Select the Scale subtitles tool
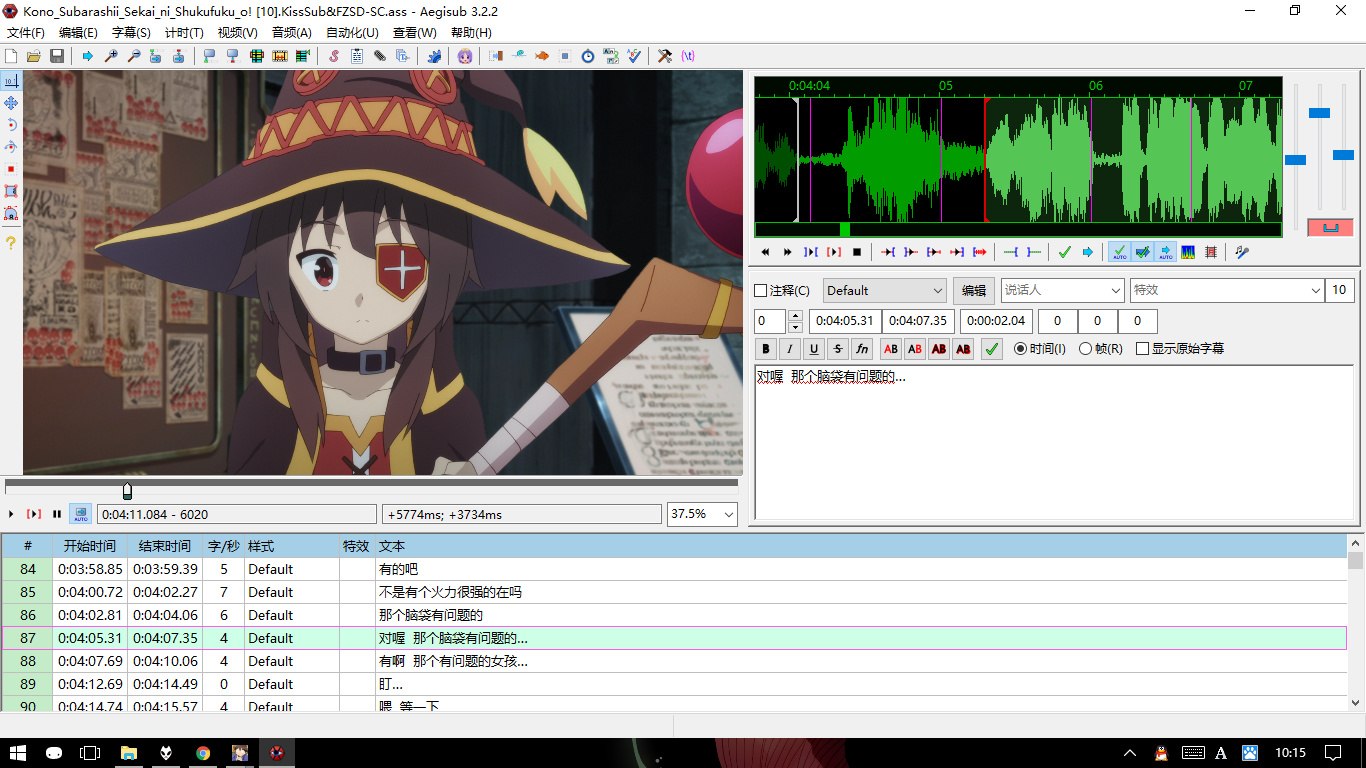Screen dimensions: 1366x768 pos(11,169)
